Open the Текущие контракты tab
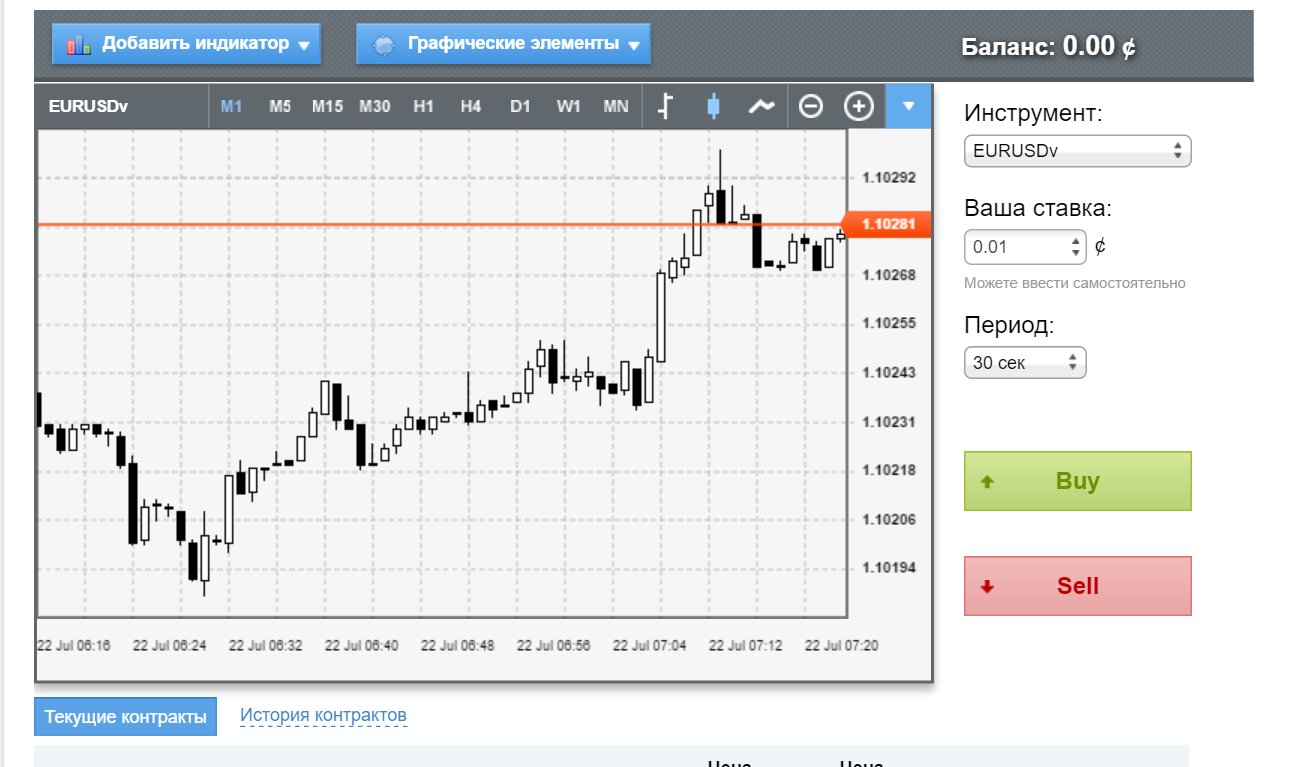Screen dimensions: 1295x767 [x=125, y=717]
